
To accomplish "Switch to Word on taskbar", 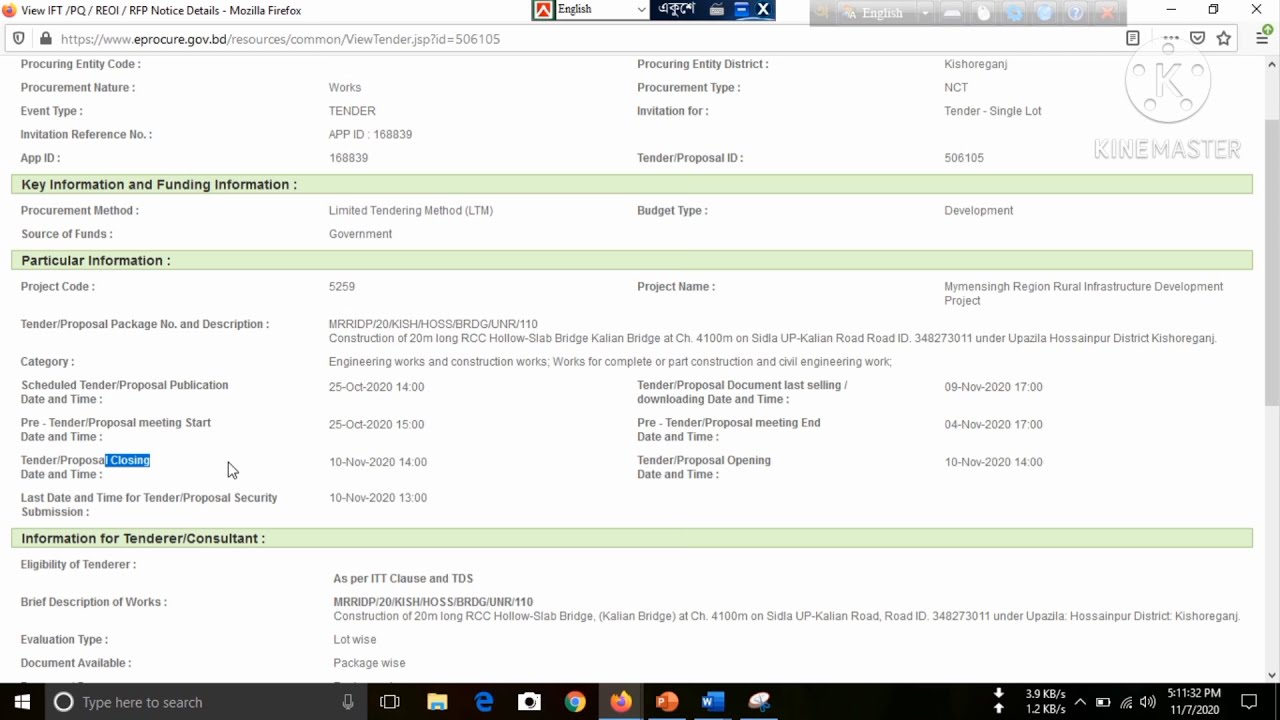I will pos(713,702).
